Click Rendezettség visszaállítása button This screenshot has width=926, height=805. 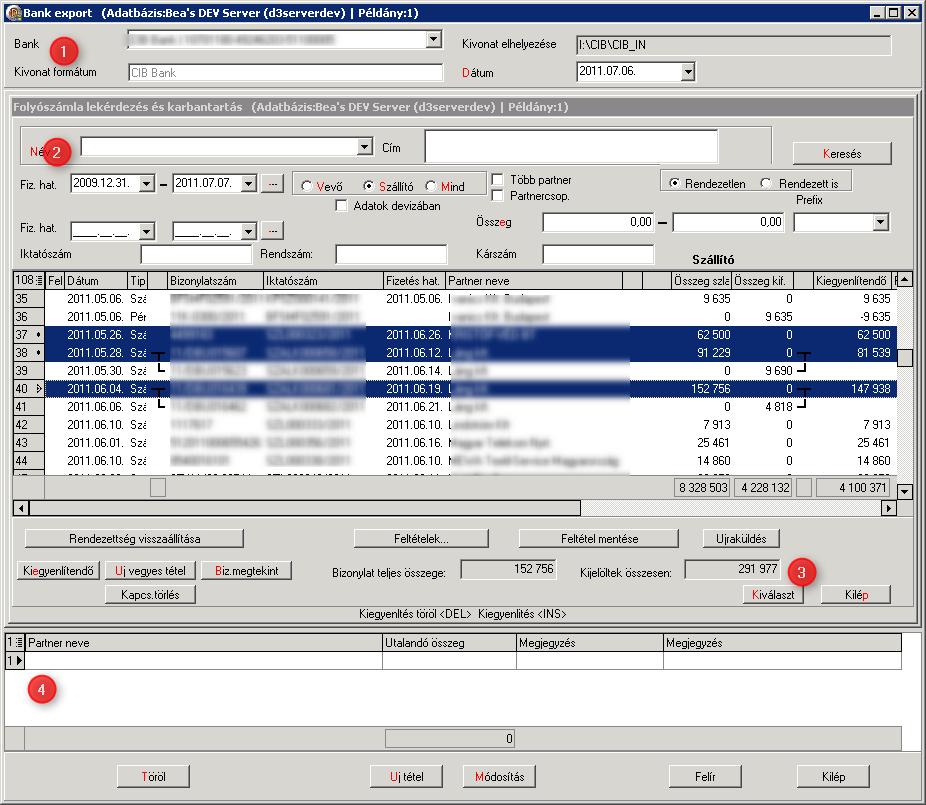134,539
